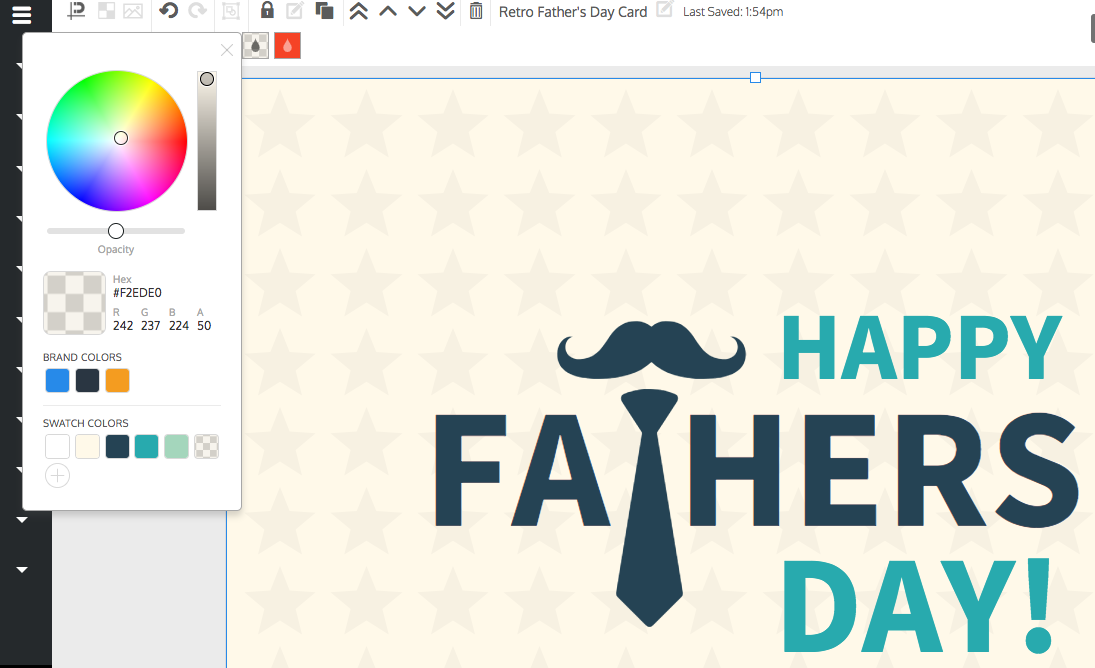Expand the second-to-last sidebar arrow section

tap(22, 520)
